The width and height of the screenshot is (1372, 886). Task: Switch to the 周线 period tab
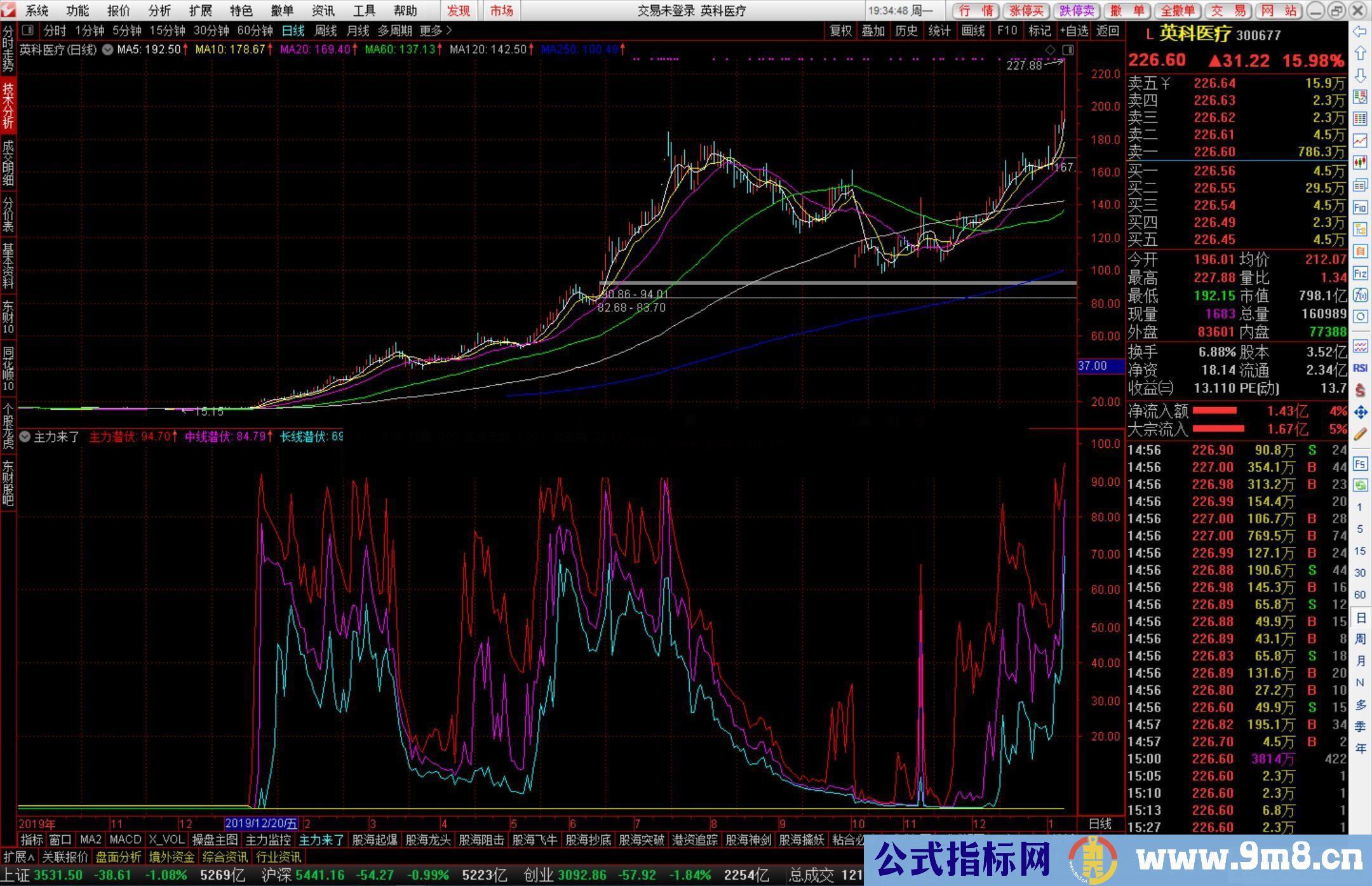(325, 30)
